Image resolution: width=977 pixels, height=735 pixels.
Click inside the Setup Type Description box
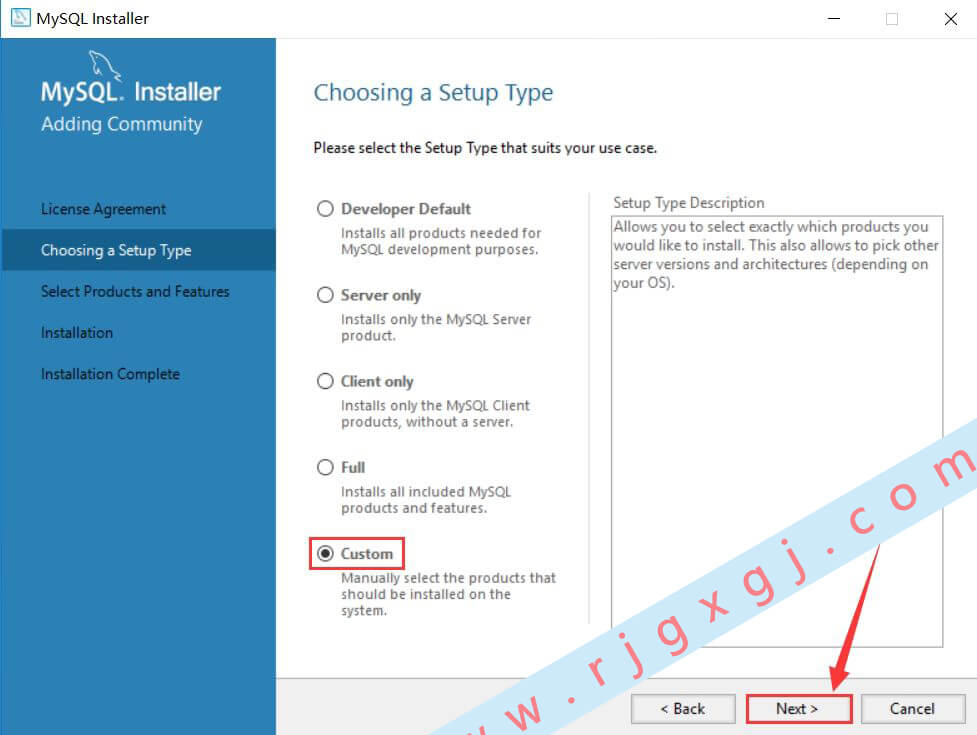coord(777,431)
